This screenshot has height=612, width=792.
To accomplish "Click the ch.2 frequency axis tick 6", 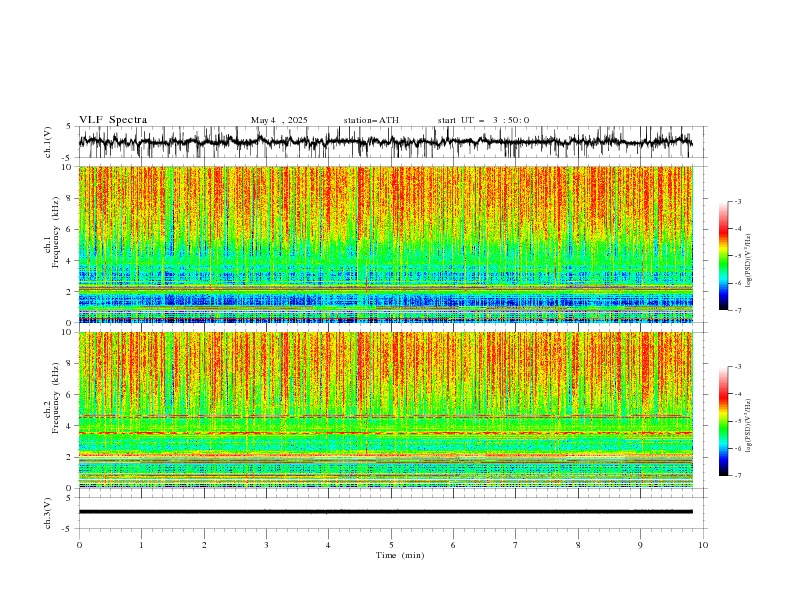I will point(70,395).
